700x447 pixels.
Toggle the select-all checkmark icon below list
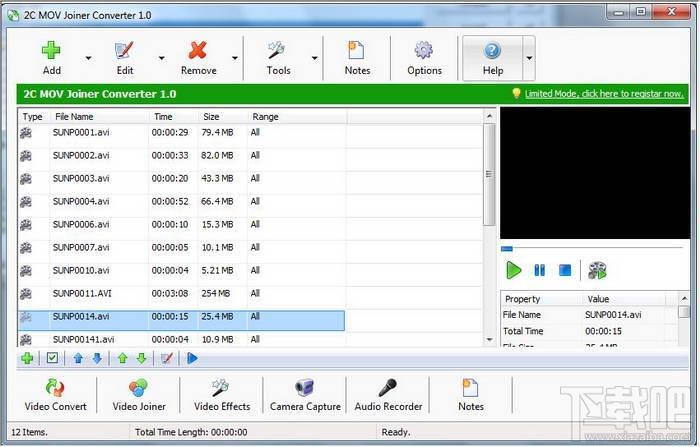pyautogui.click(x=52, y=358)
